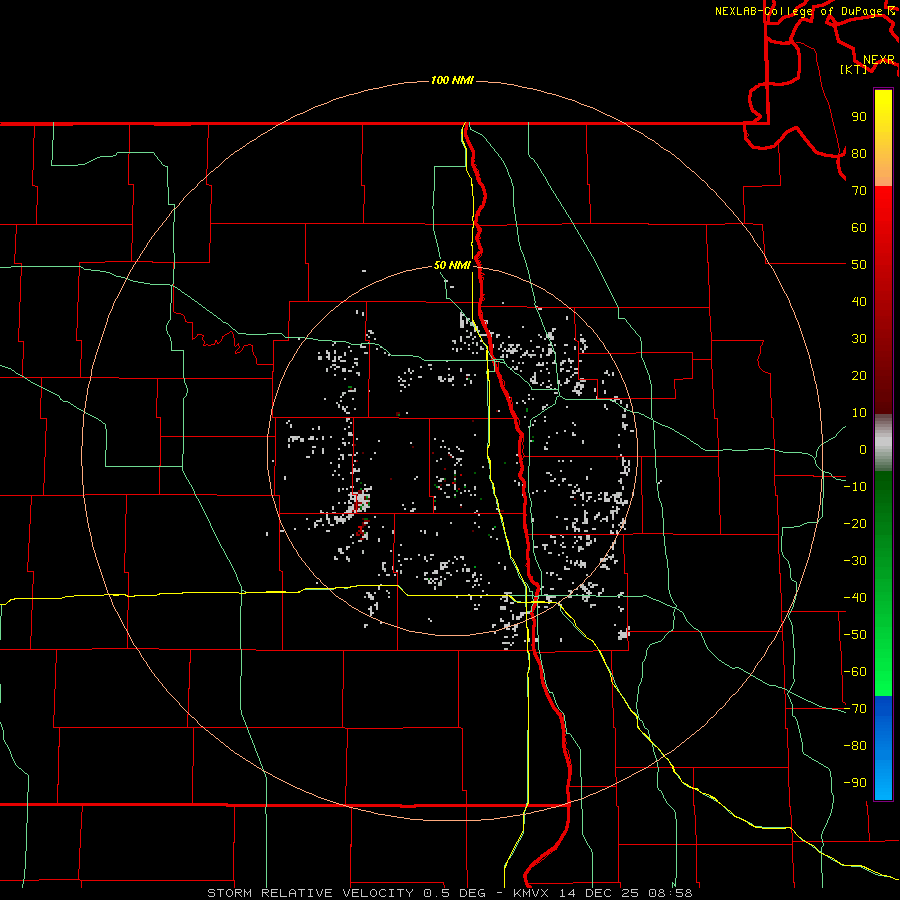Click the -70 value on velocity scale
The image size is (900, 900).
coord(855,709)
